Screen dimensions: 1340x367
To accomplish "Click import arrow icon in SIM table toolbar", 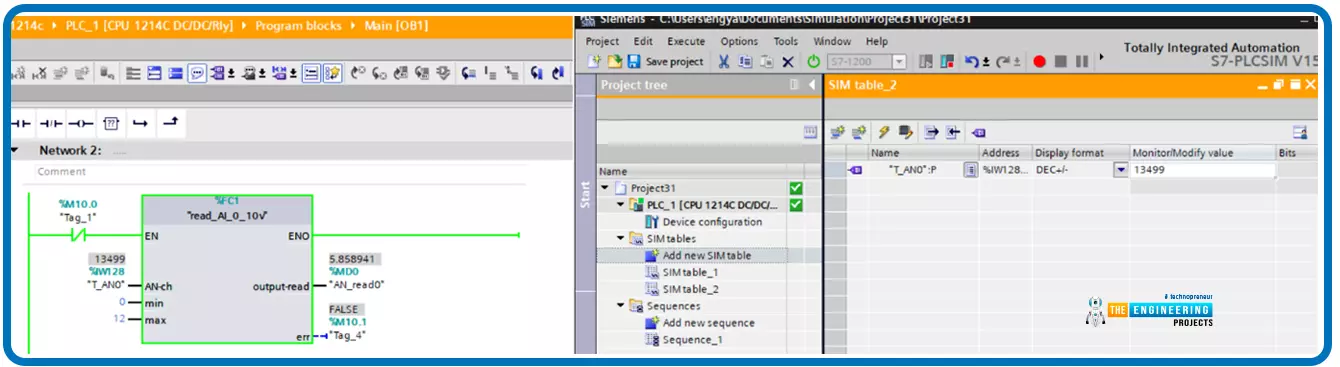I will tap(953, 132).
